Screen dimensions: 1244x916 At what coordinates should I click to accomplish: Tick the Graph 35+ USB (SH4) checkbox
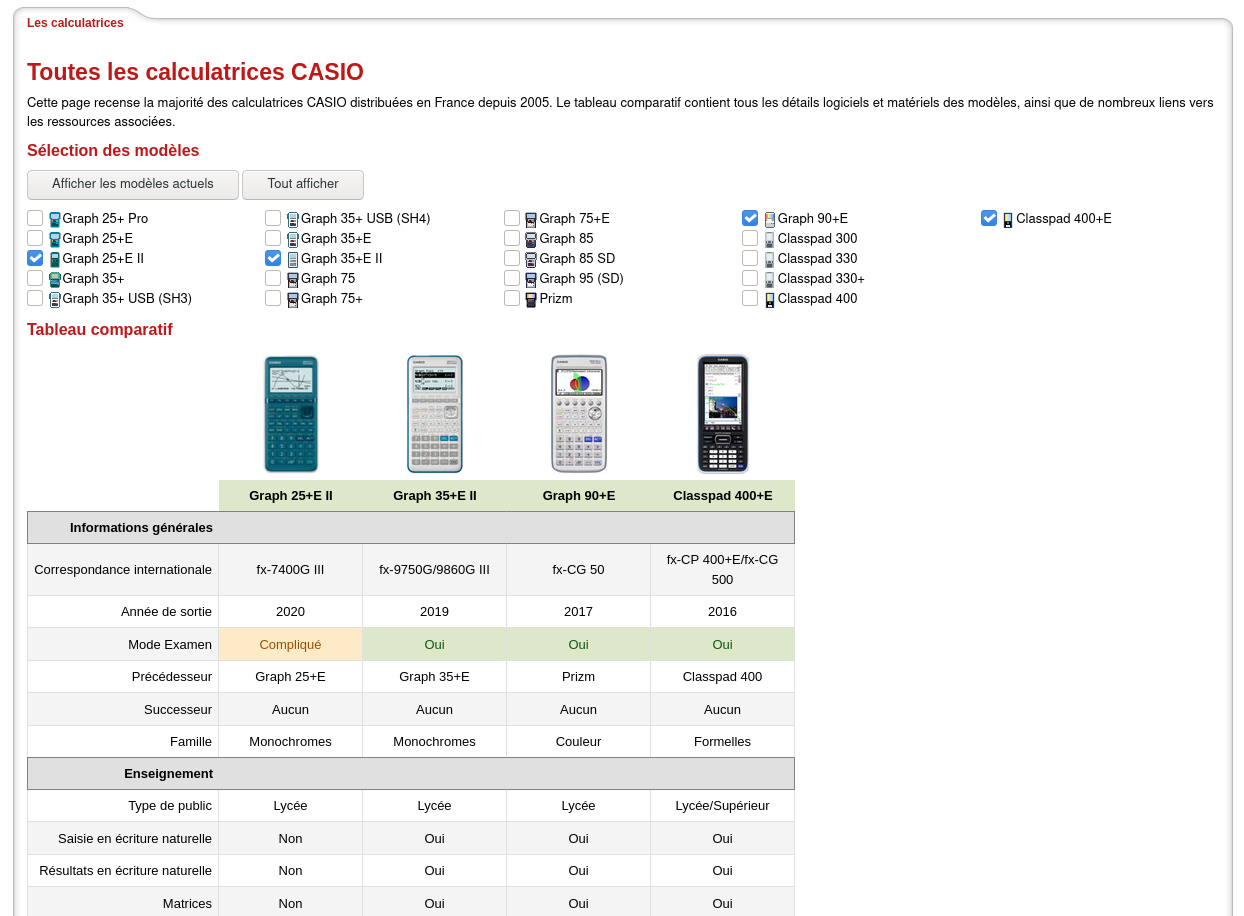click(273, 218)
